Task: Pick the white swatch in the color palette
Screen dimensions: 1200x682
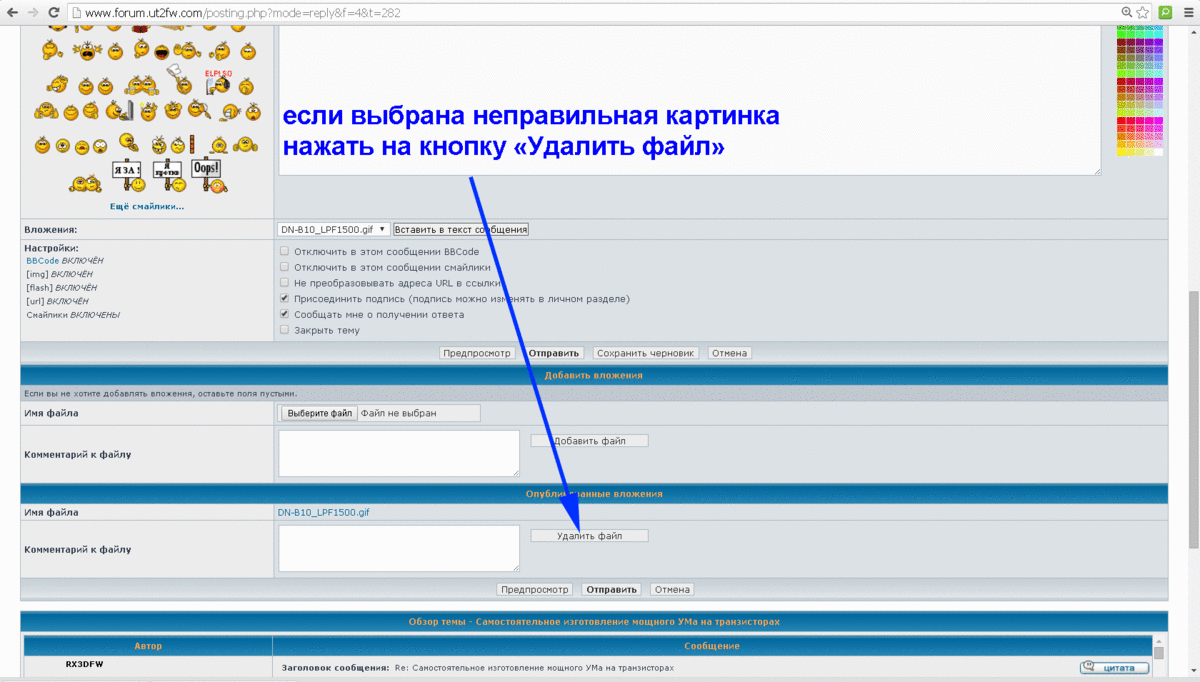Action: coord(1158,152)
